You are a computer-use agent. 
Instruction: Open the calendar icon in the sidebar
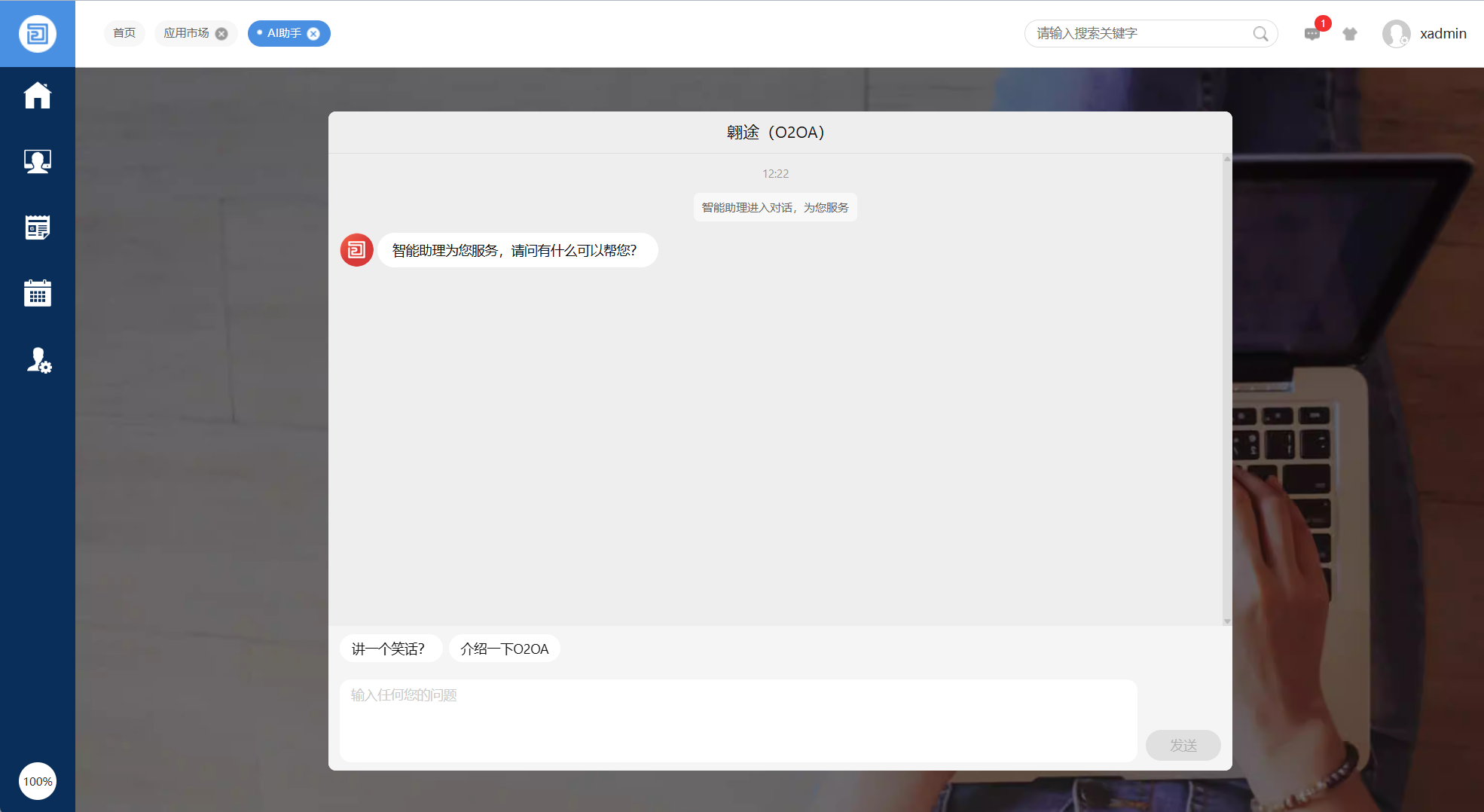[37, 293]
